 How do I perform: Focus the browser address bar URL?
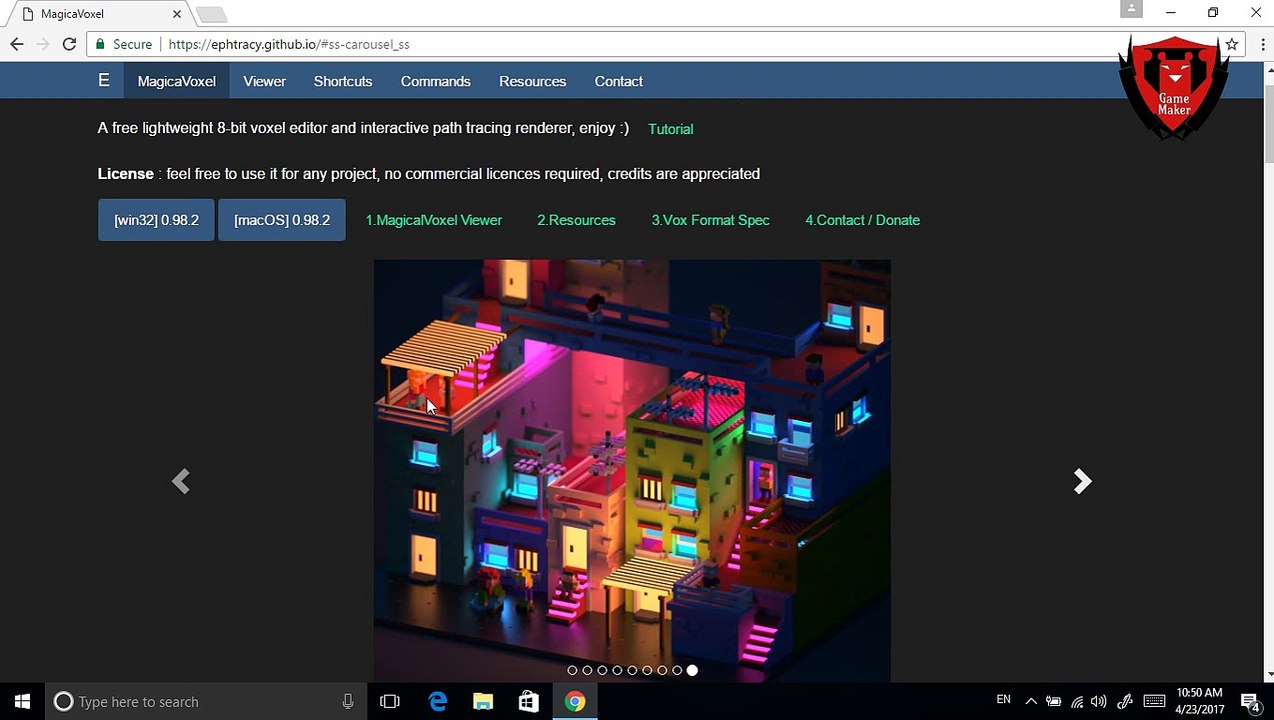[x=288, y=44]
